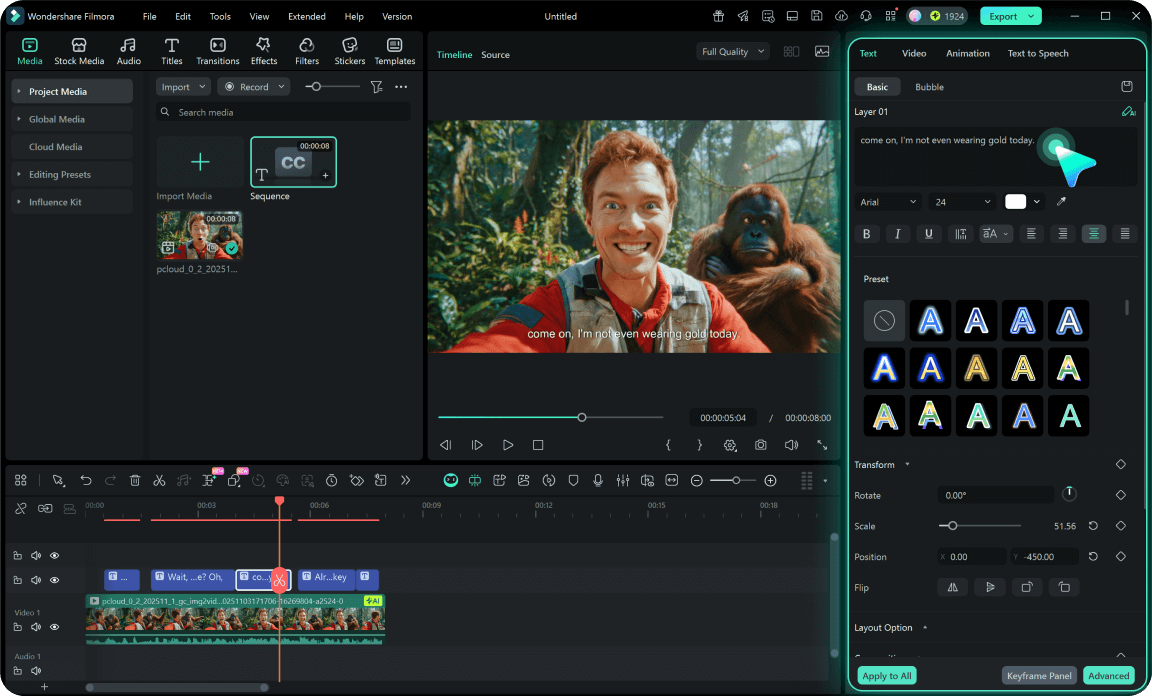Open the Stickers panel
The width and height of the screenshot is (1152, 696).
coord(349,52)
